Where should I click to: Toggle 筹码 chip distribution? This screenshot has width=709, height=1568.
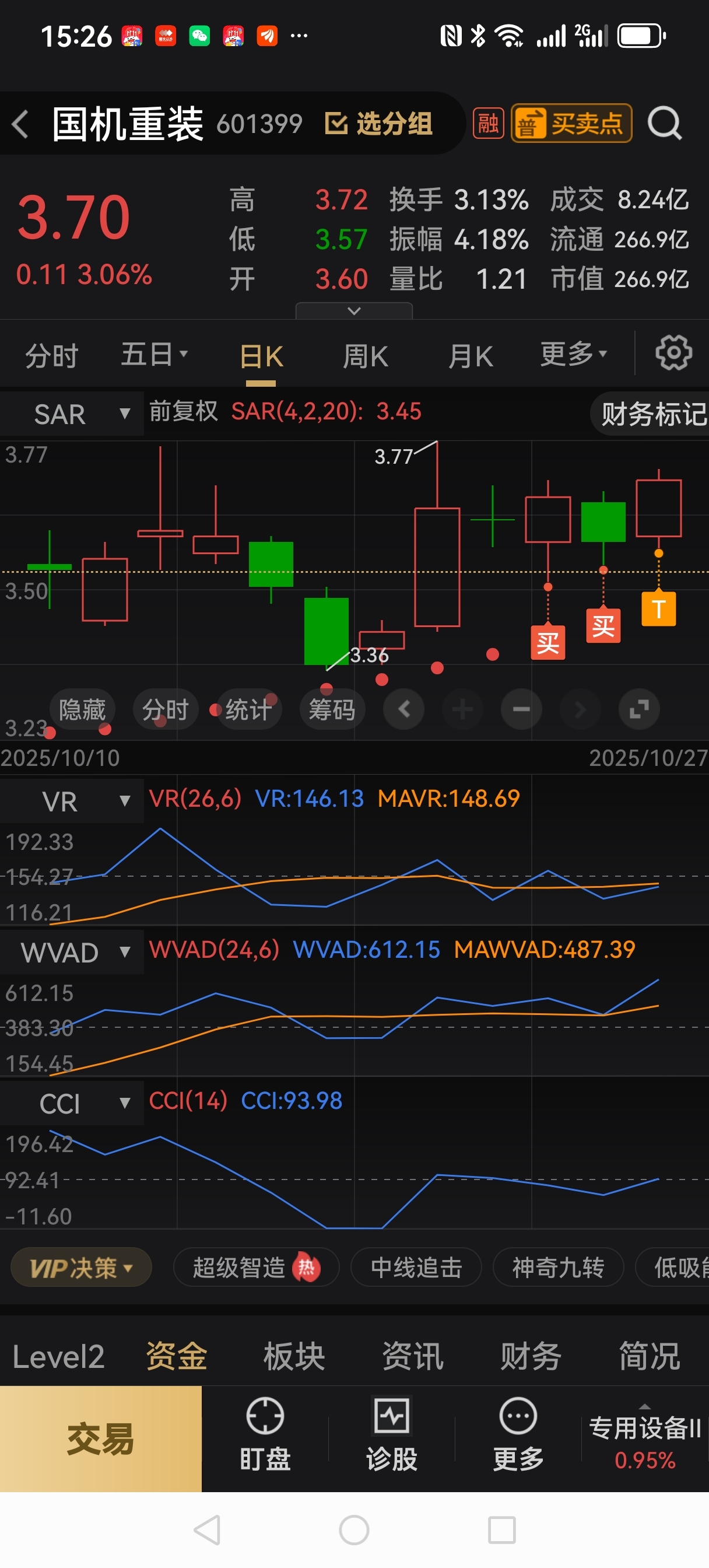click(332, 709)
